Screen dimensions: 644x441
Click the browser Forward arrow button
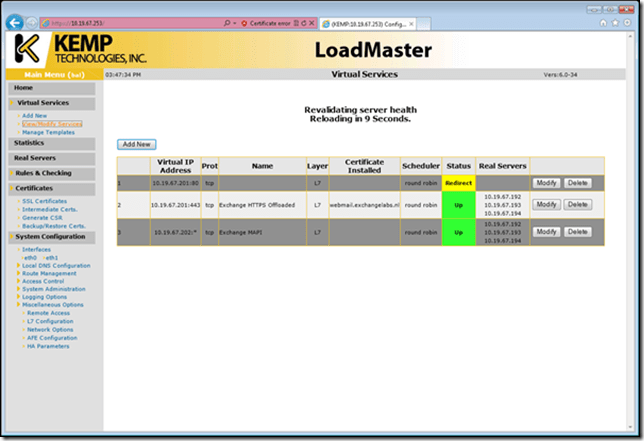click(x=31, y=21)
